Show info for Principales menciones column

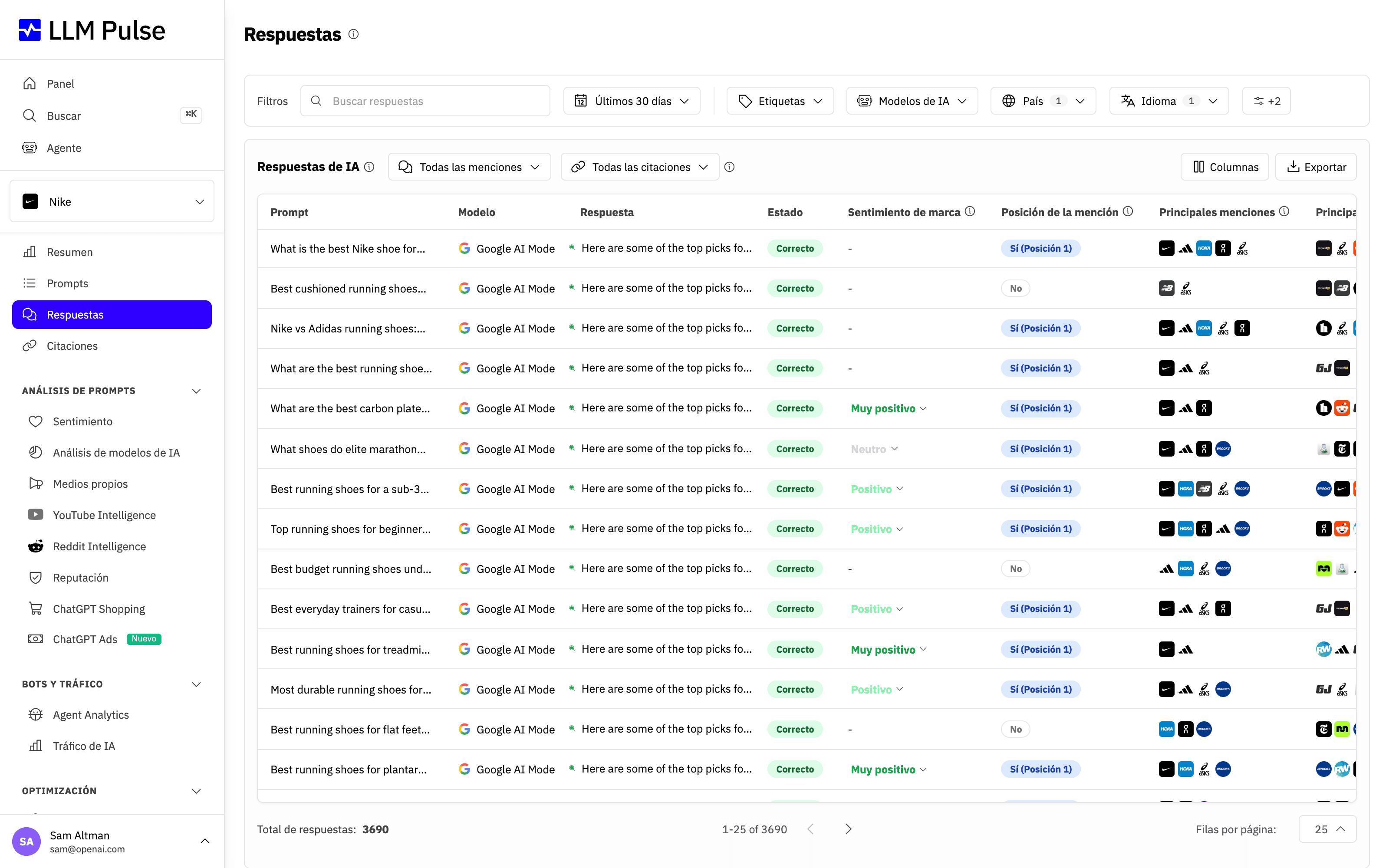tap(1284, 211)
